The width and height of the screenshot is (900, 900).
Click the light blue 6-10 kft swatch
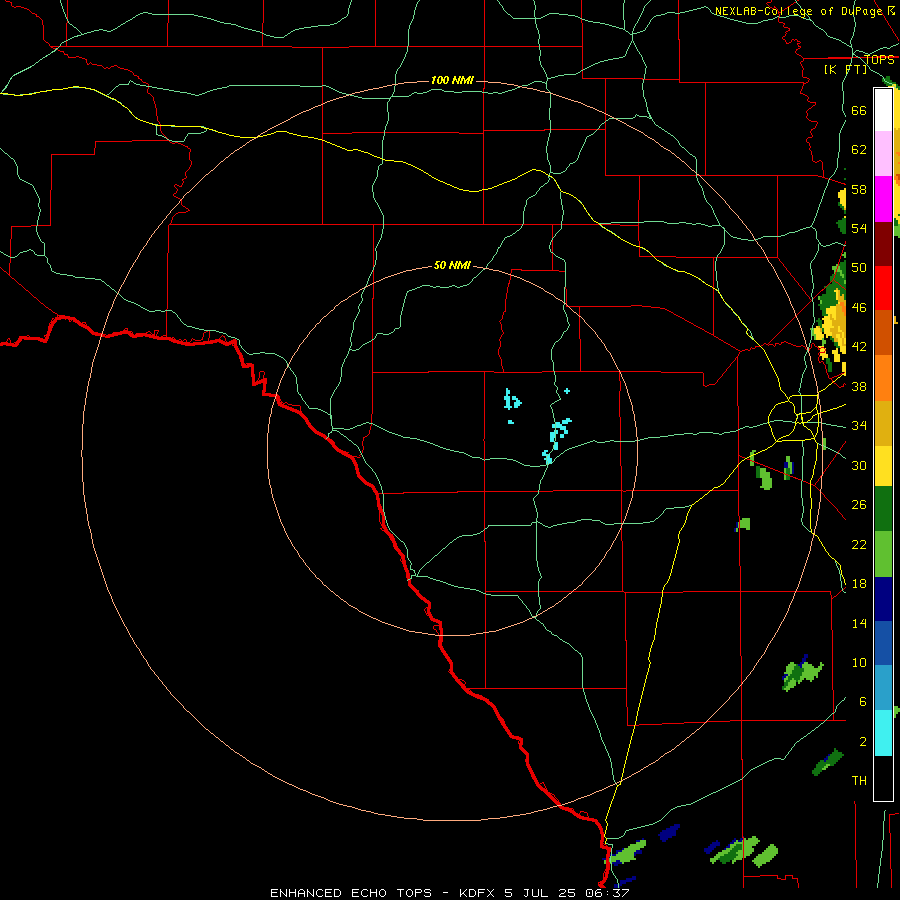tap(883, 688)
